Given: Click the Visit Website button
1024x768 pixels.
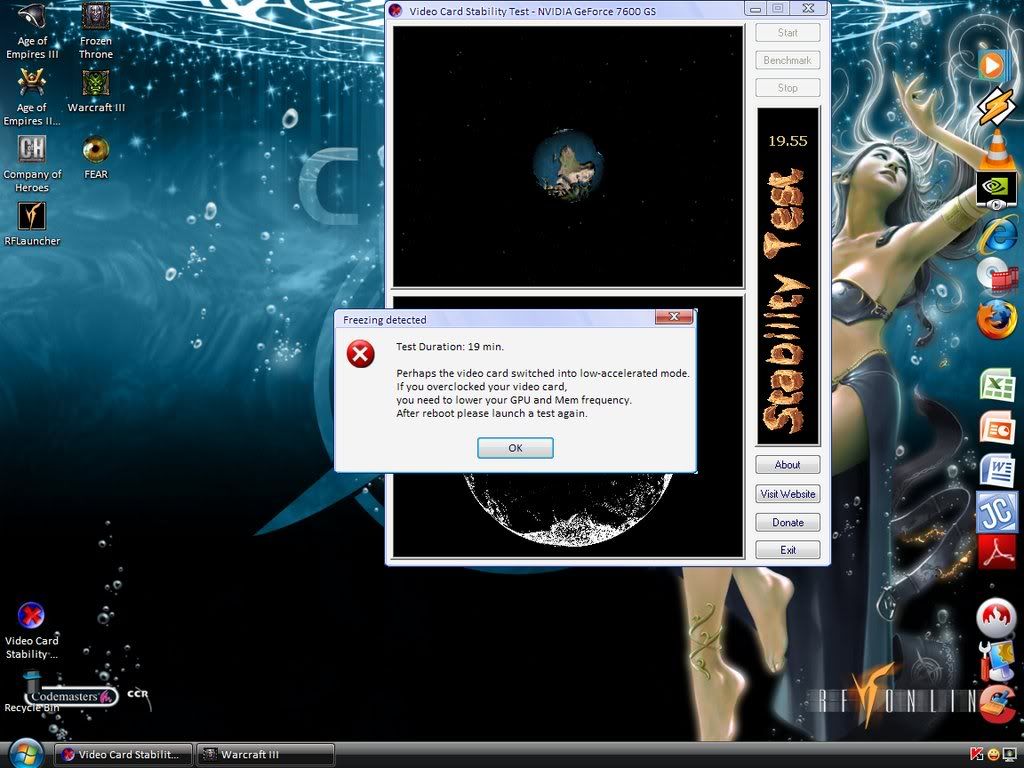Looking at the screenshot, I should tap(788, 494).
